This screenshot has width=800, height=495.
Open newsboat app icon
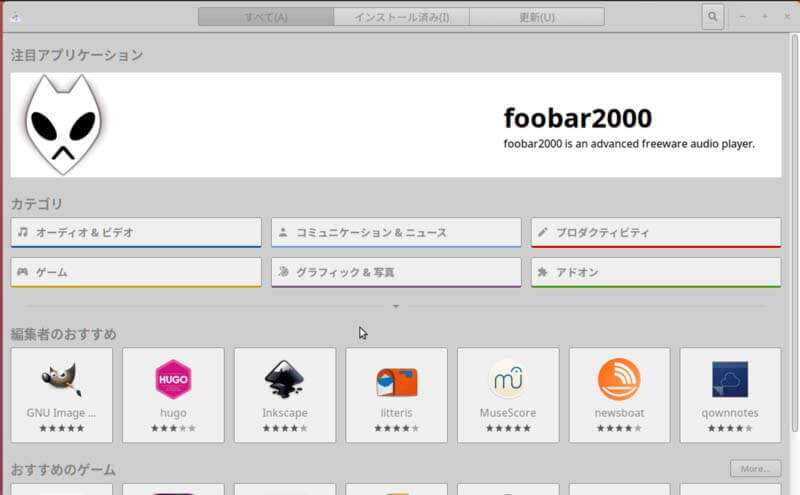[x=619, y=379]
